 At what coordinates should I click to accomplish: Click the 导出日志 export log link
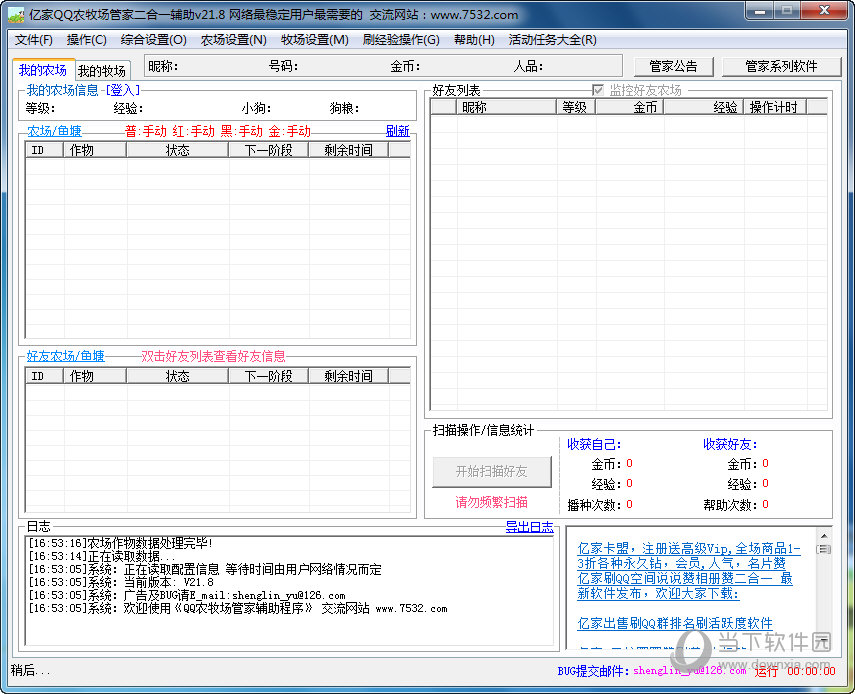[529, 527]
